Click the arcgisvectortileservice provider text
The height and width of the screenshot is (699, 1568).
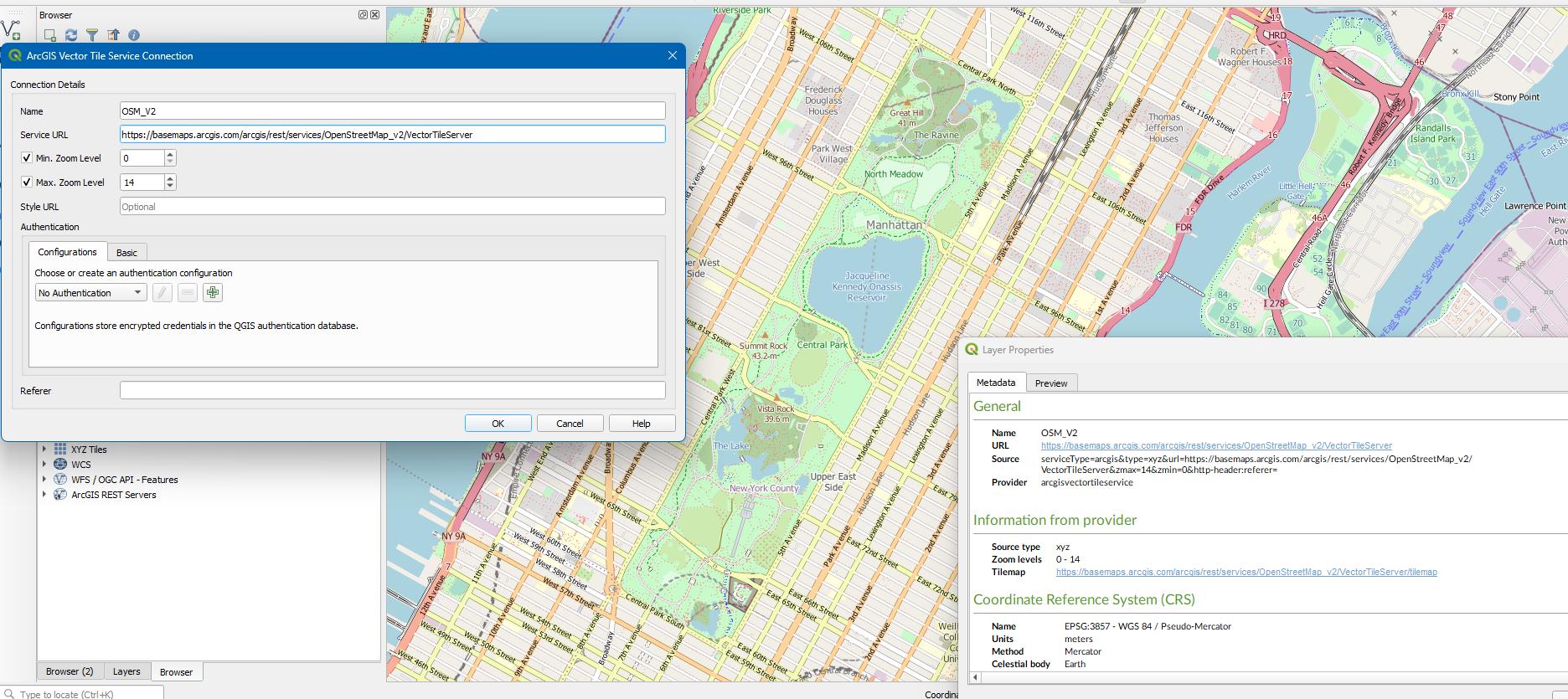[1086, 482]
